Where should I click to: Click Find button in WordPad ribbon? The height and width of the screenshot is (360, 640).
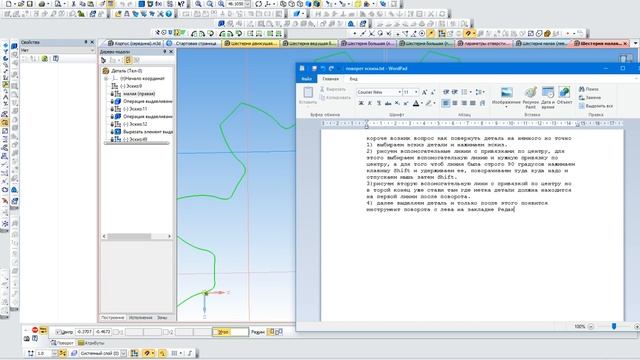(589, 89)
